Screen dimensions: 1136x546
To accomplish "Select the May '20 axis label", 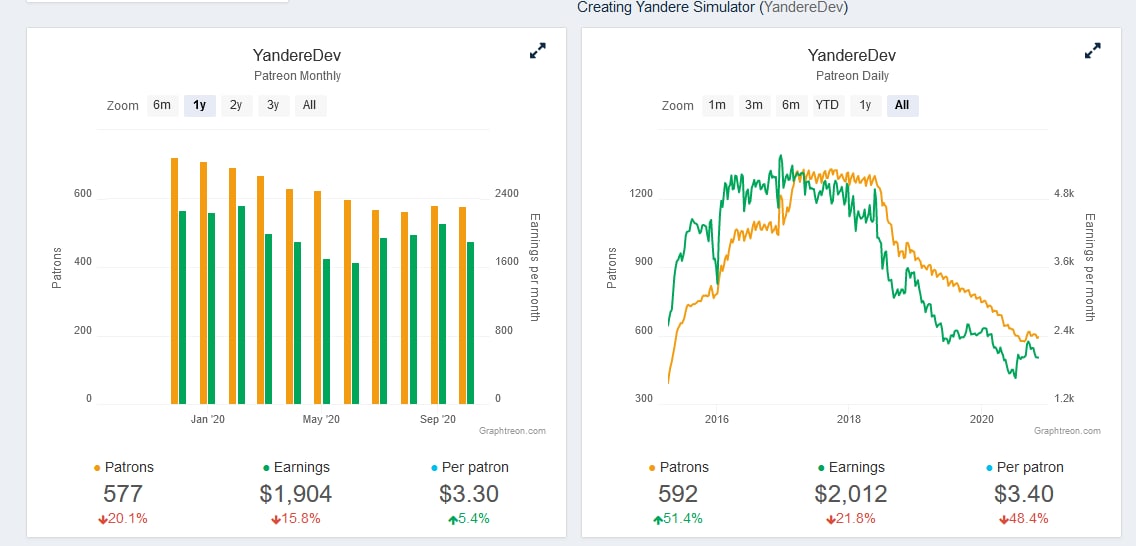I will [x=322, y=419].
